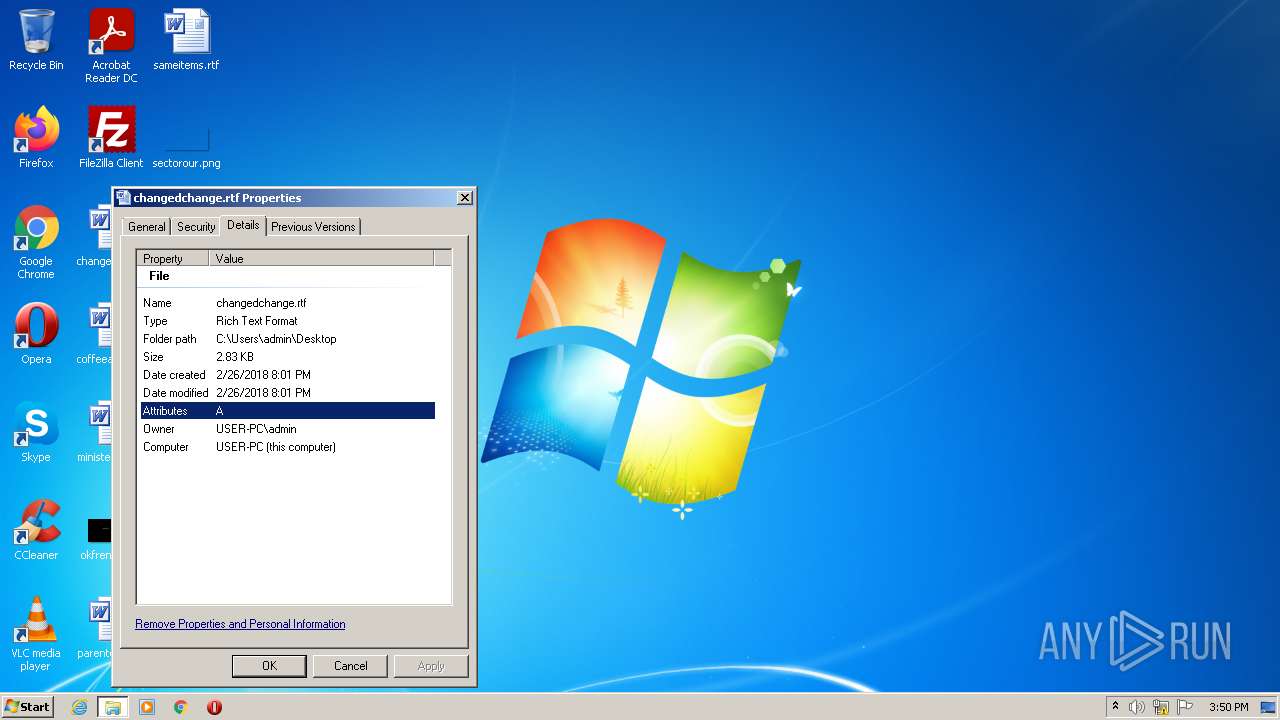Click the Show desktop button

pos(1268,707)
